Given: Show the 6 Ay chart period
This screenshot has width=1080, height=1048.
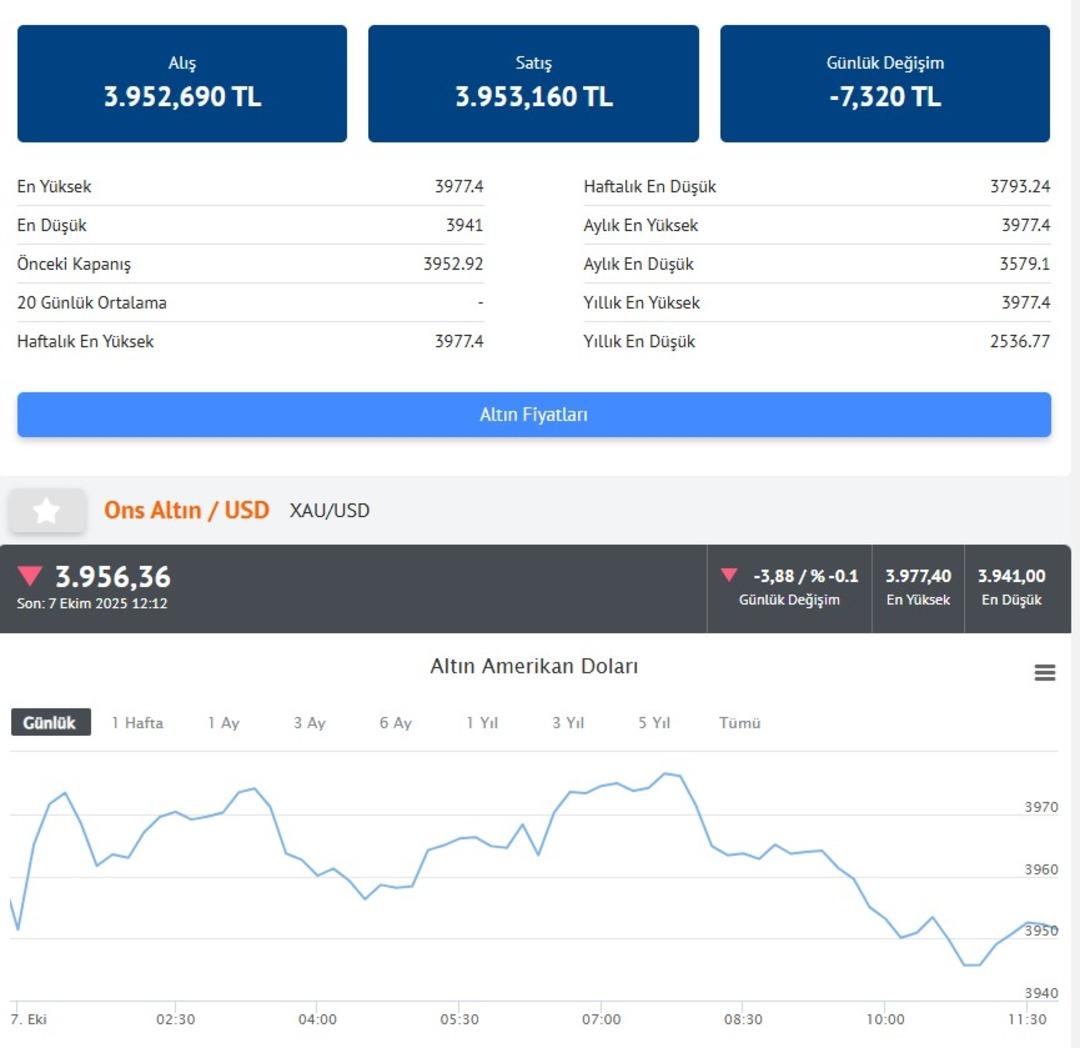Looking at the screenshot, I should coord(395,722).
